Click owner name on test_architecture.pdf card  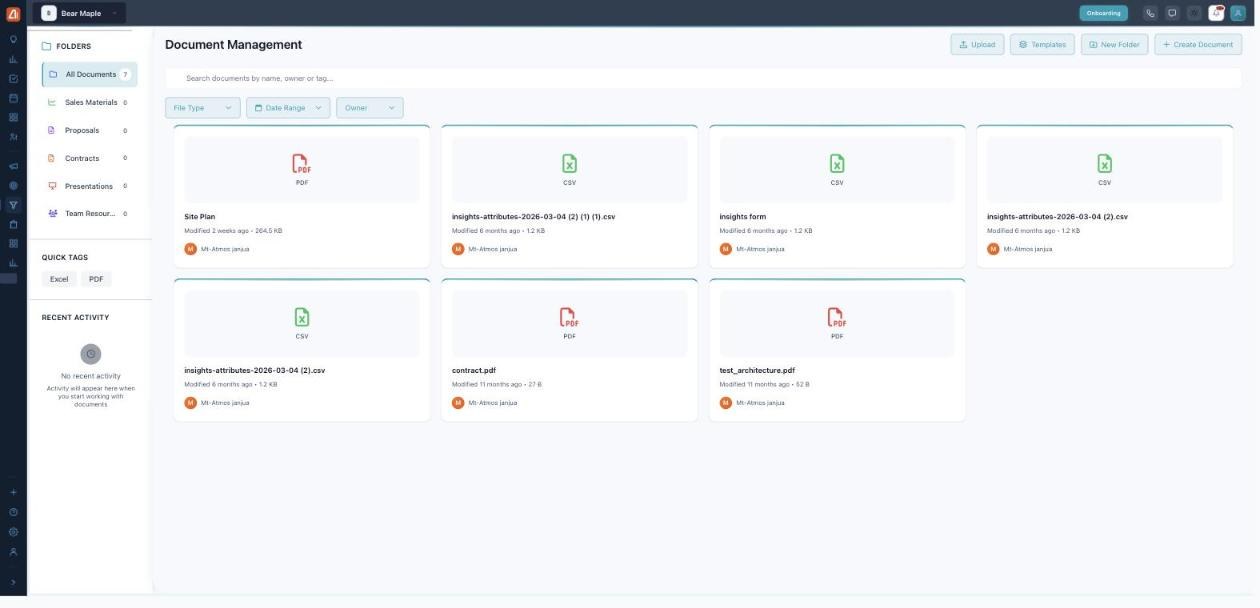(x=760, y=403)
